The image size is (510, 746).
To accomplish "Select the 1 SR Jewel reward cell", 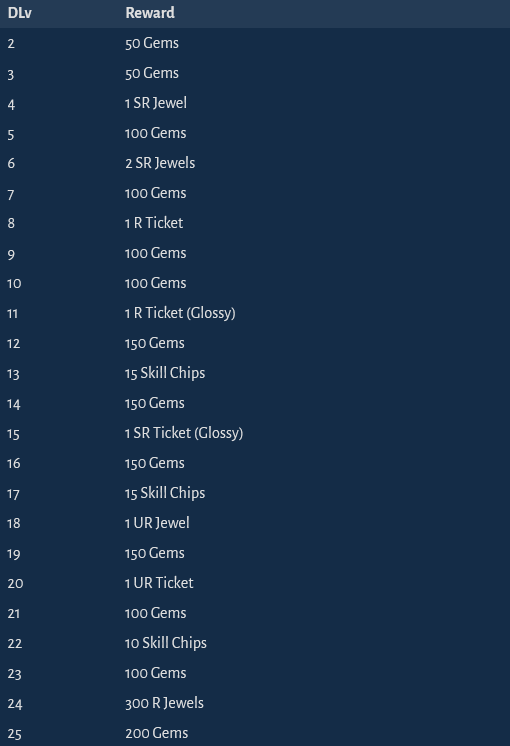I will point(156,103).
